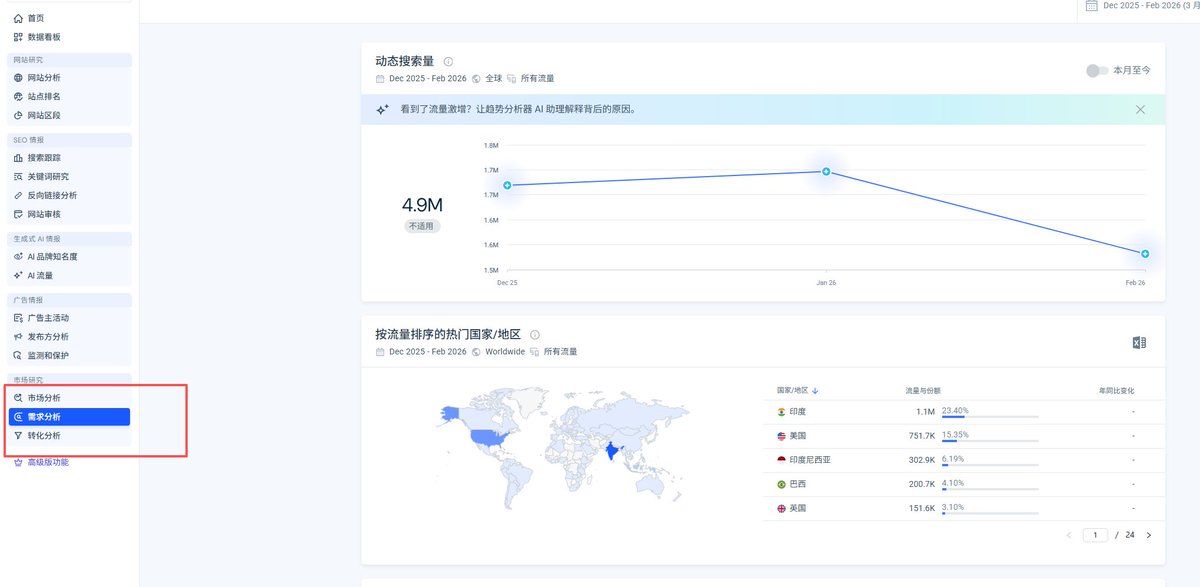Export the country table to Excel
Image resolution: width=1200 pixels, height=587 pixels.
1138,343
